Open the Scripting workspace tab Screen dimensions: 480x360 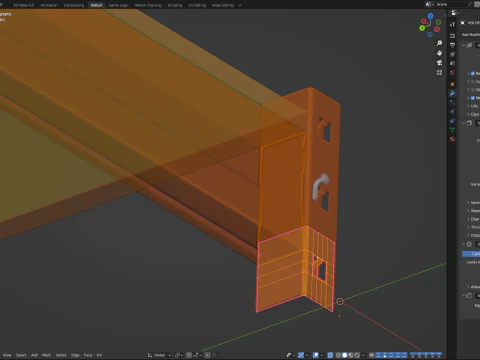point(175,5)
